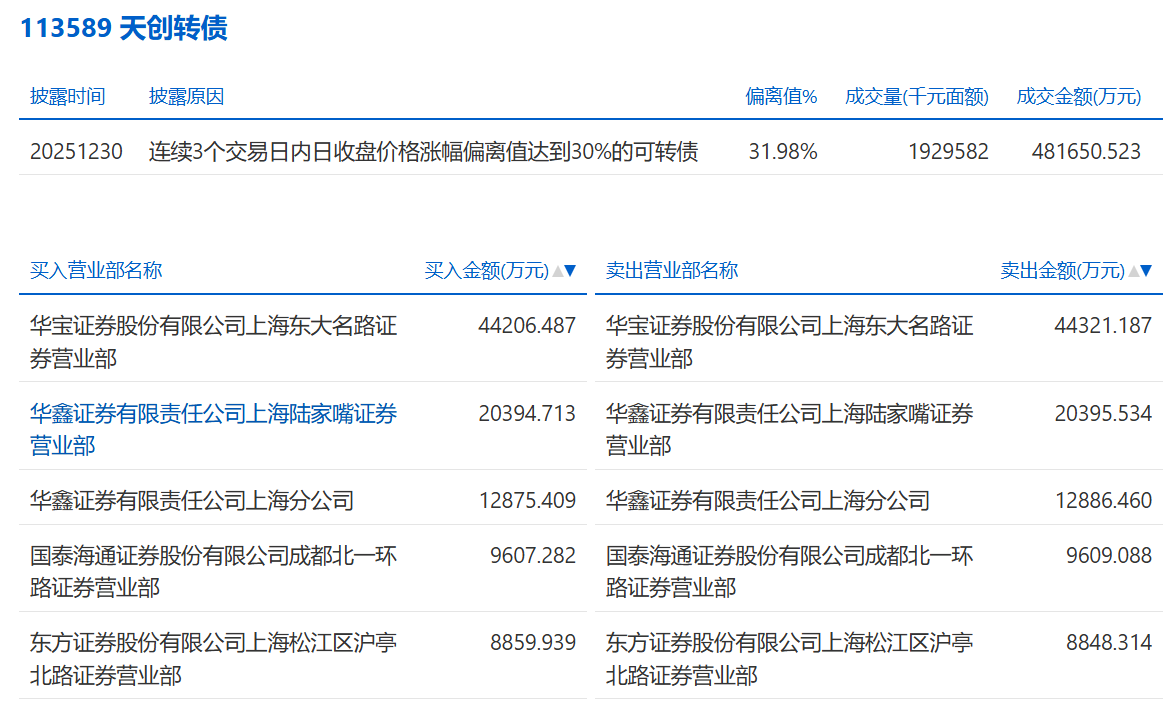Viewport: 1170px width, 704px height.
Task: Open 华鑫证券有限责任公司上海陆家嘴证券营业部 buy-side link
Action: tap(213, 429)
